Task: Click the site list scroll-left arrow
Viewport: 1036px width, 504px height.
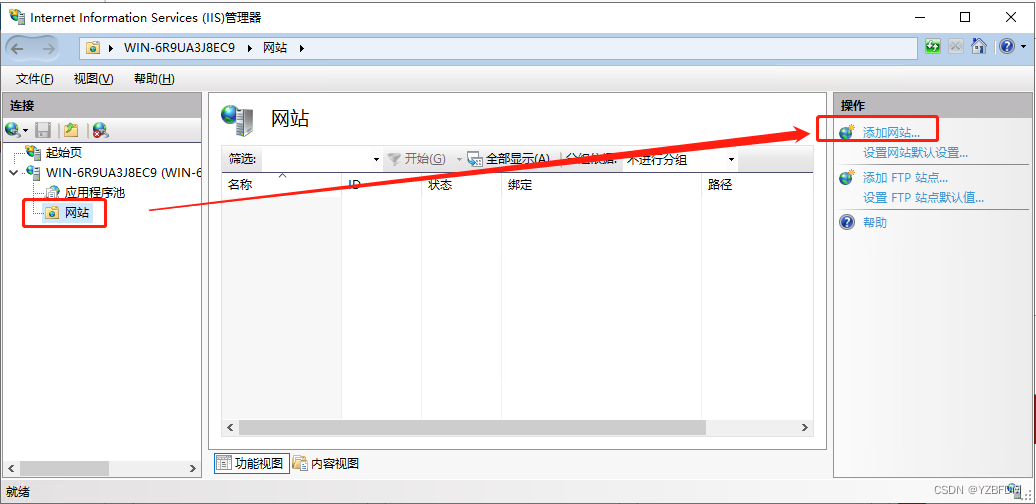Action: click(231, 428)
